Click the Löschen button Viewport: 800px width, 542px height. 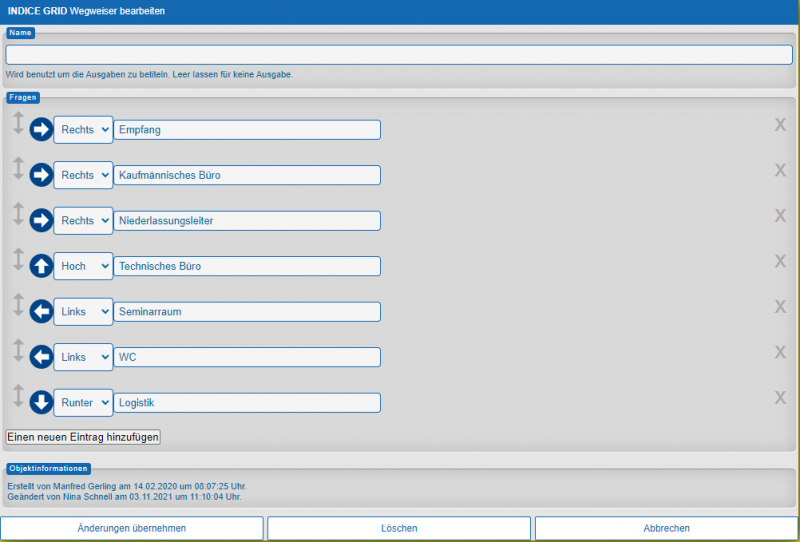click(399, 528)
